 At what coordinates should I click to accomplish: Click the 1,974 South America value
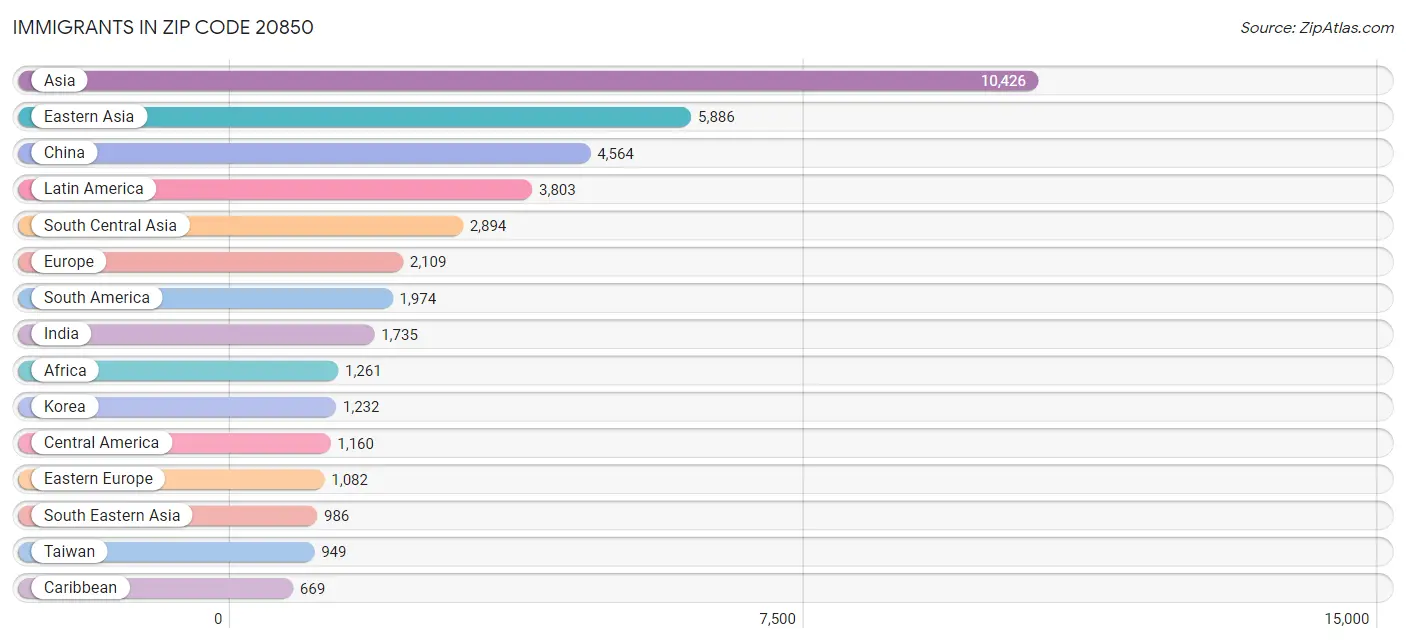click(x=418, y=298)
